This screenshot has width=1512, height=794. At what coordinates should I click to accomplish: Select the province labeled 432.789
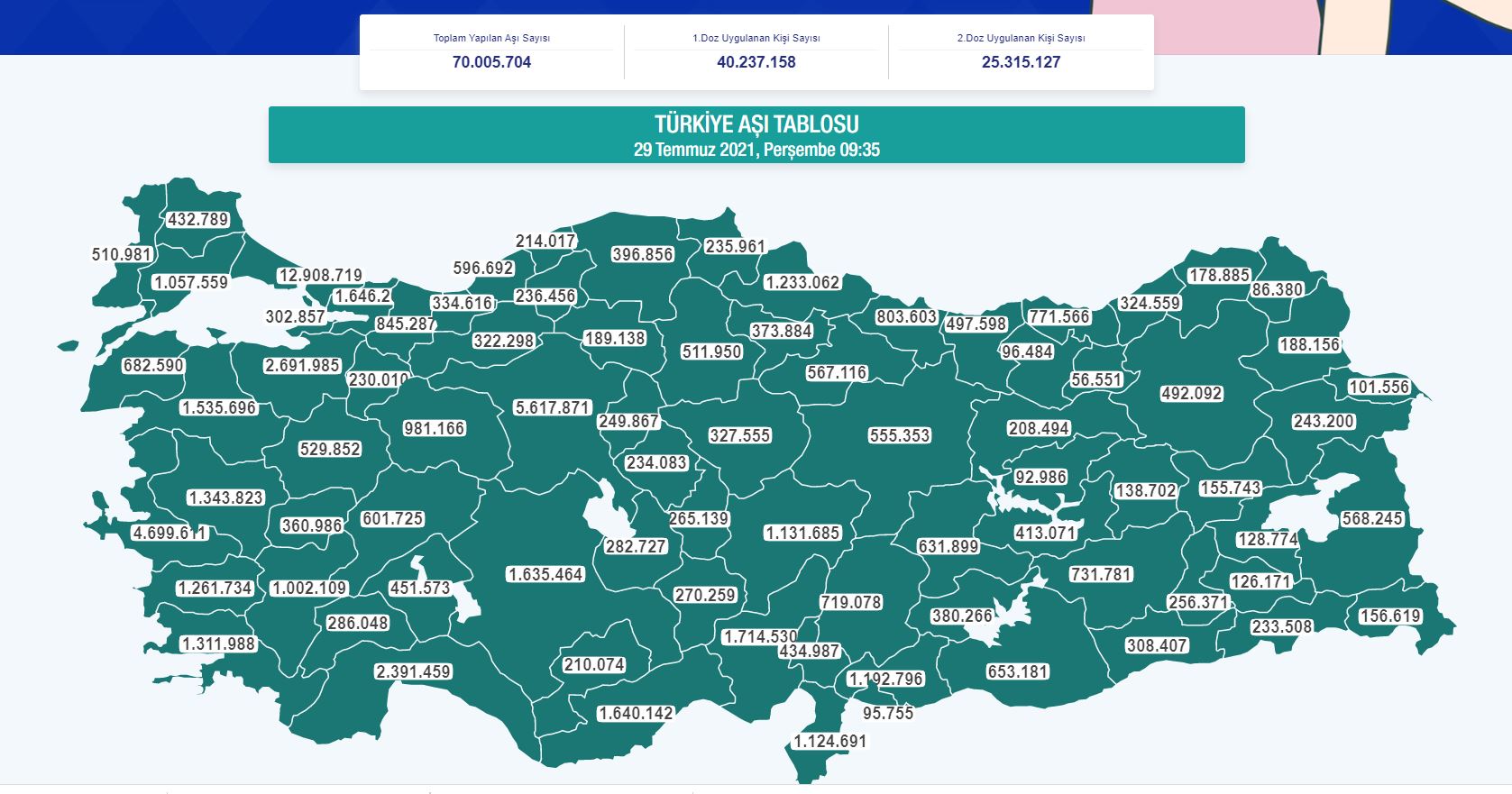[198, 219]
